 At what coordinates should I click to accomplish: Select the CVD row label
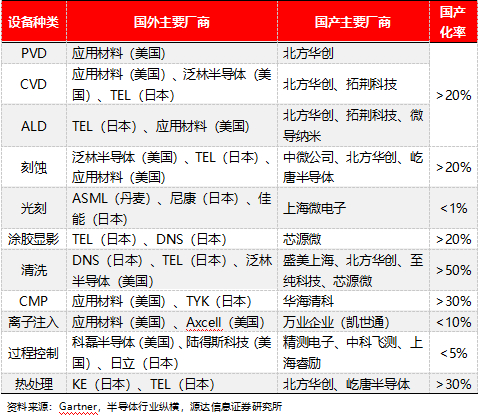(34, 84)
